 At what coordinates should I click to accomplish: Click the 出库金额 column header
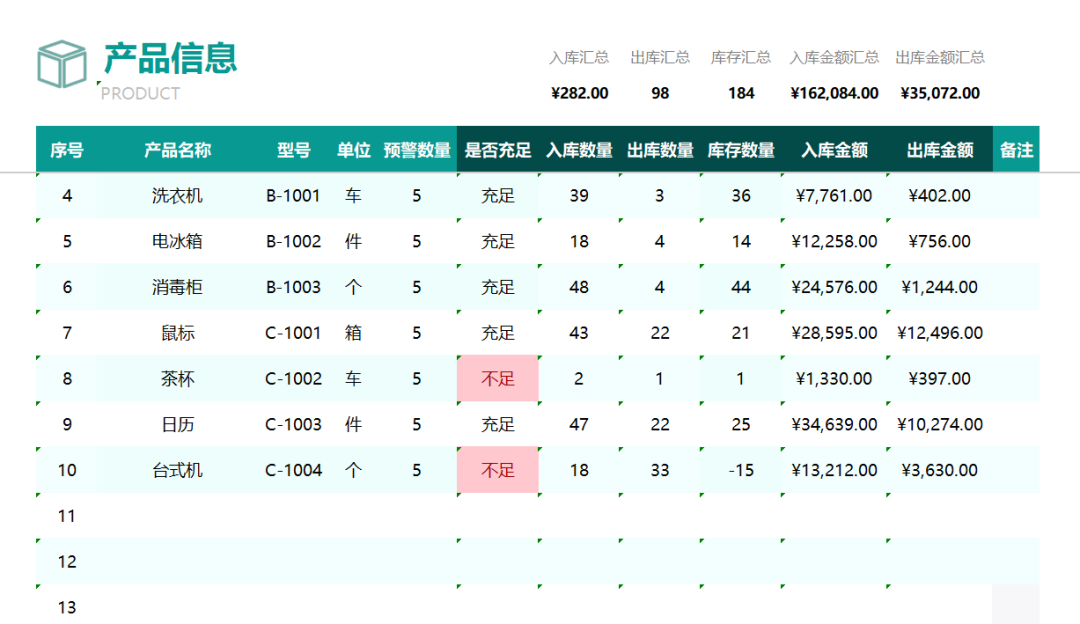pos(939,150)
